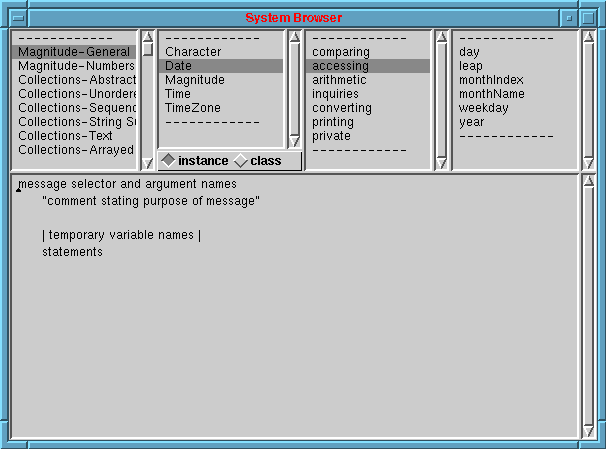The height and width of the screenshot is (449, 606).
Task: Select the arithmetic protocol
Action: click(x=368, y=80)
